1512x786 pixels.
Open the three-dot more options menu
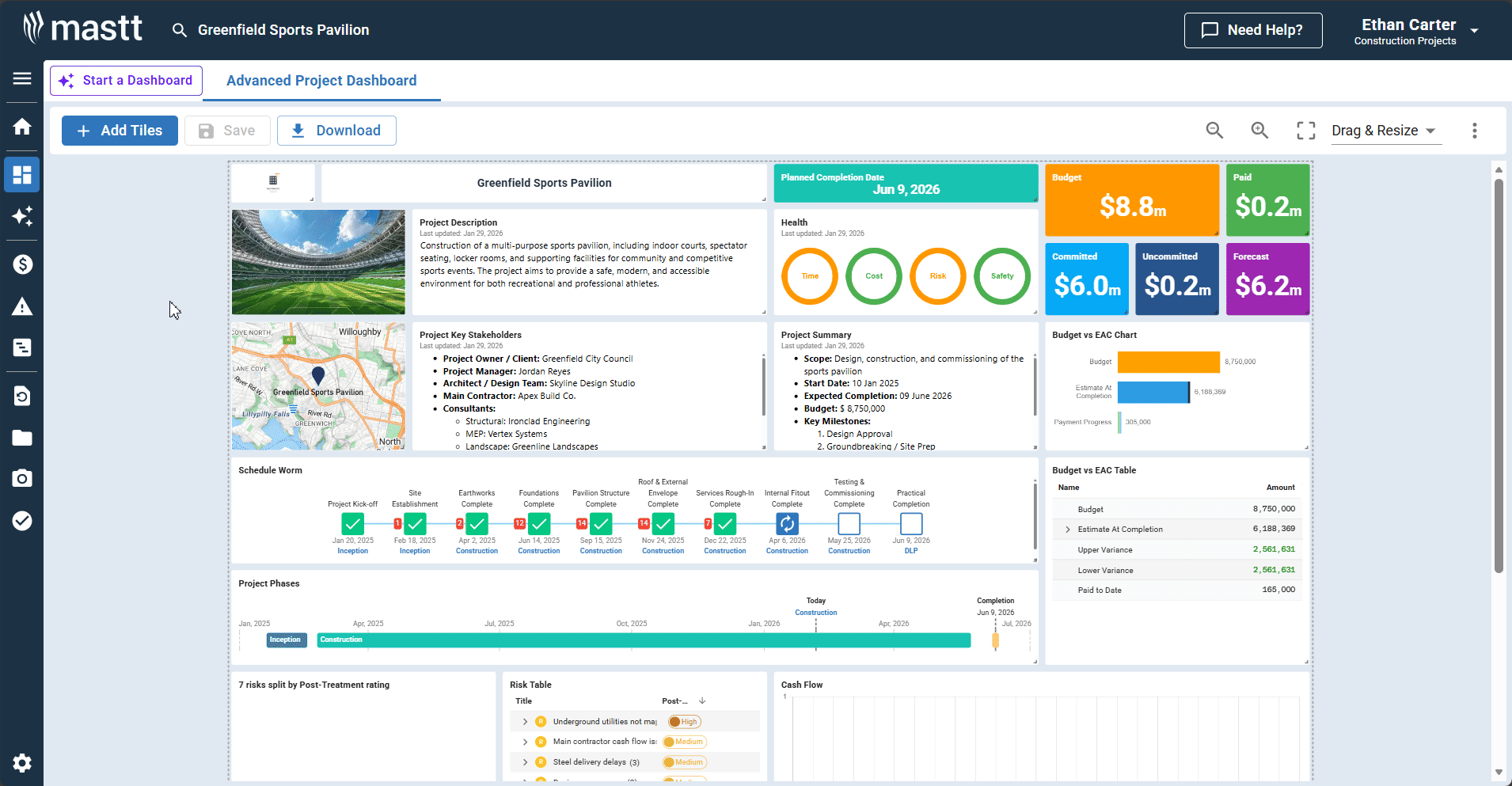(1474, 131)
